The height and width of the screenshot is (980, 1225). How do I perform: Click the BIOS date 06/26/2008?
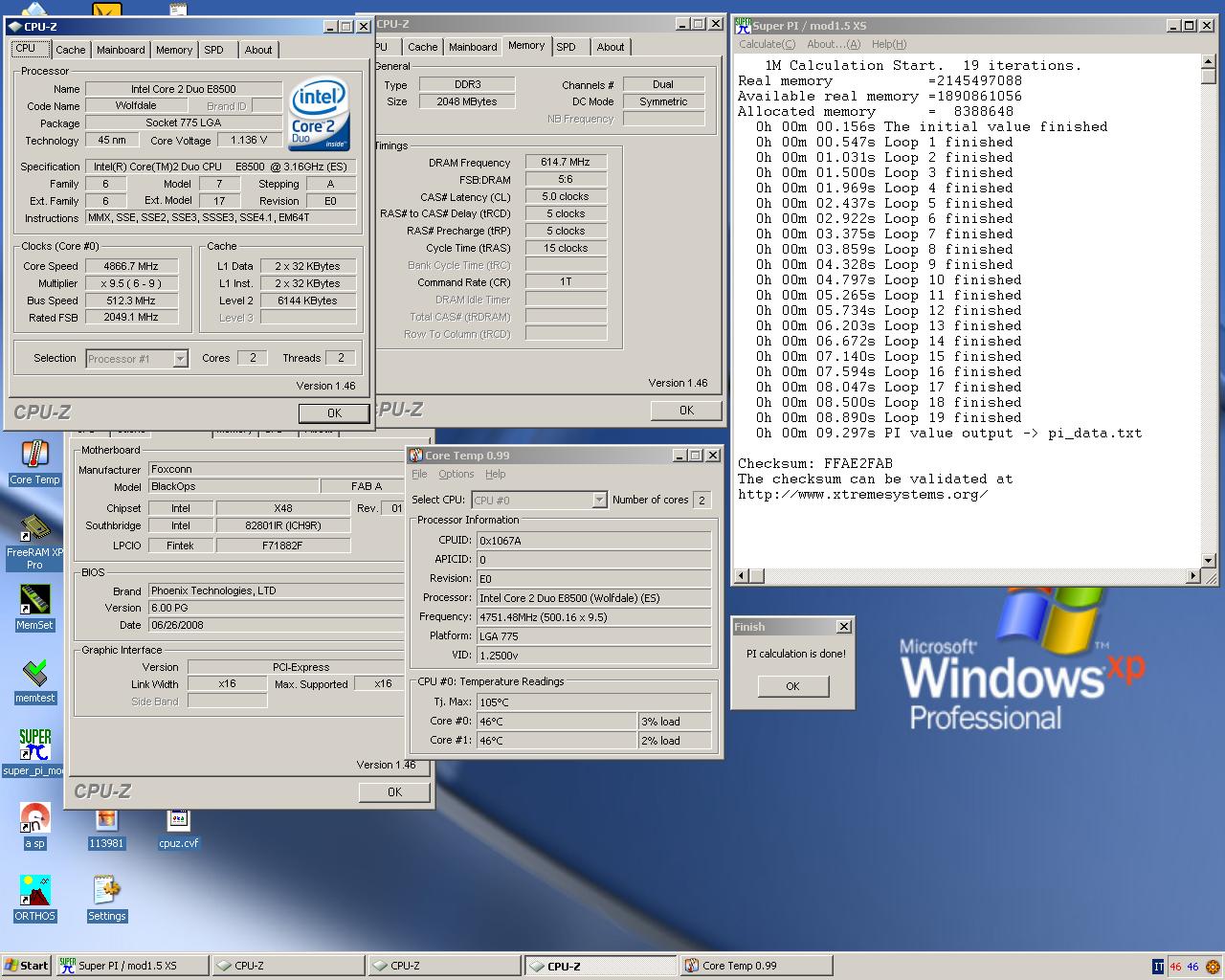[x=276, y=625]
